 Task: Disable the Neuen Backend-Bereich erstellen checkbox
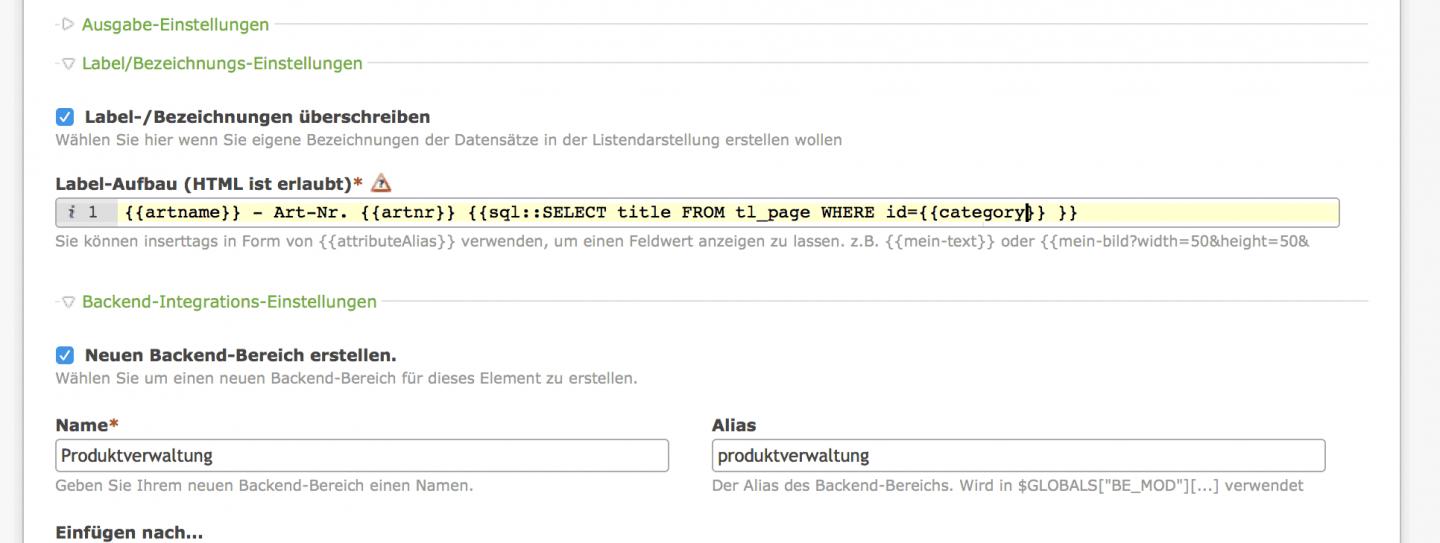[x=65, y=355]
